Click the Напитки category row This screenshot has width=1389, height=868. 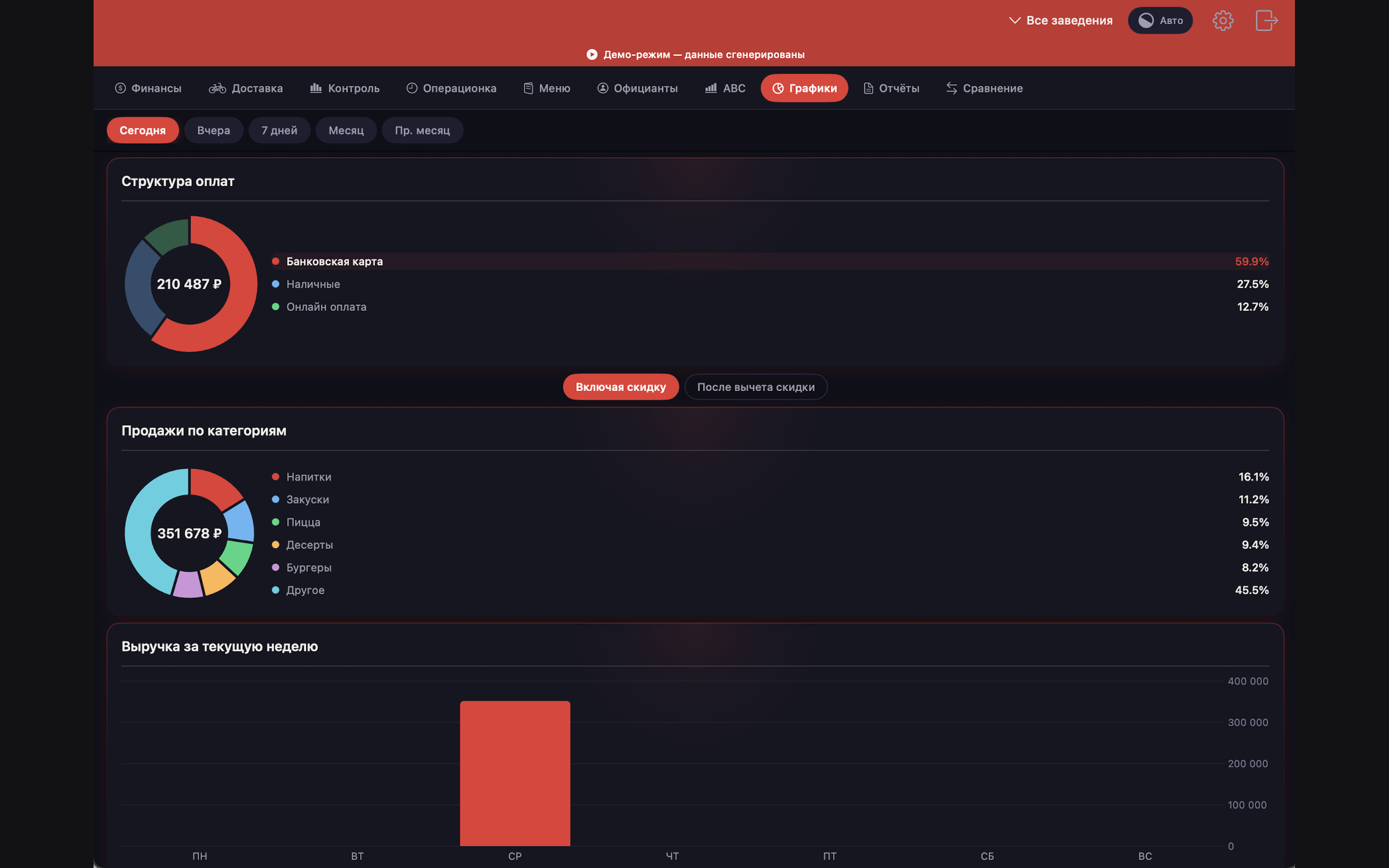tap(770, 477)
